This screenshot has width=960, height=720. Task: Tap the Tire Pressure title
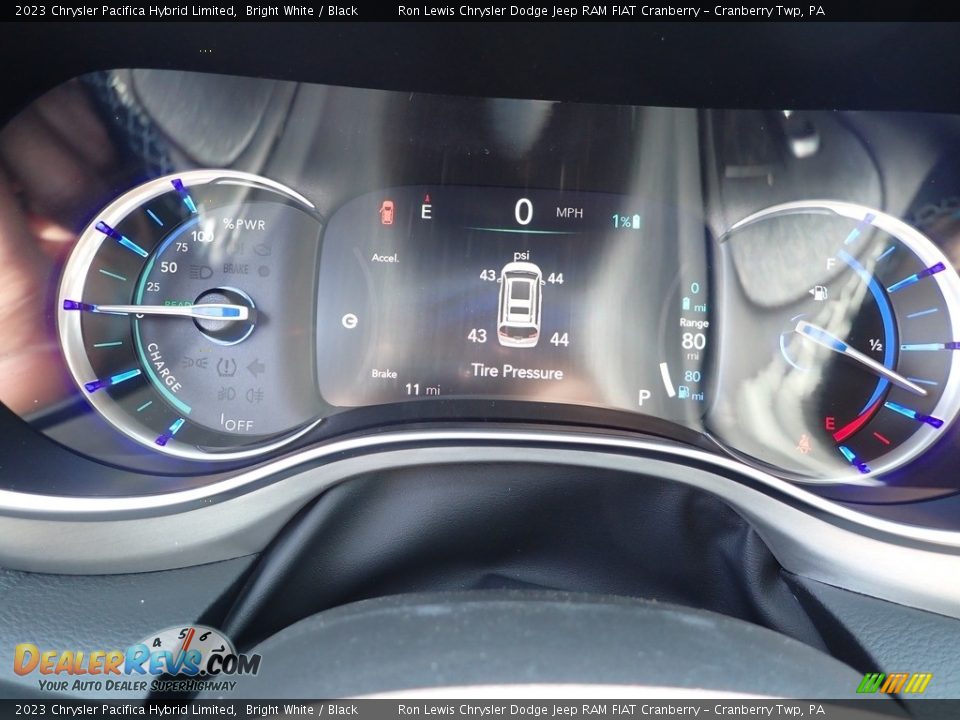[x=517, y=371]
